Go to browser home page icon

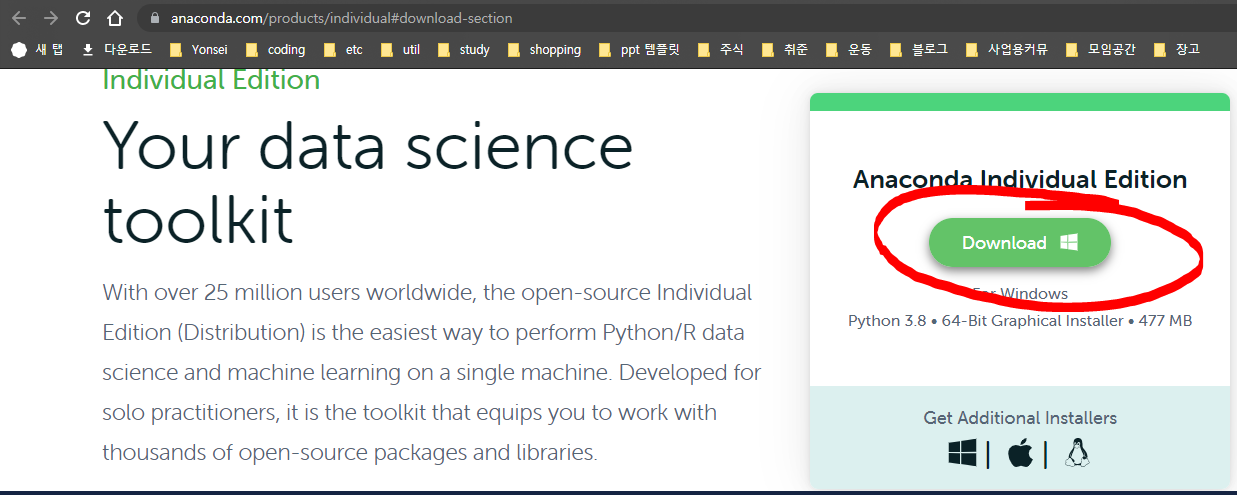[x=115, y=18]
